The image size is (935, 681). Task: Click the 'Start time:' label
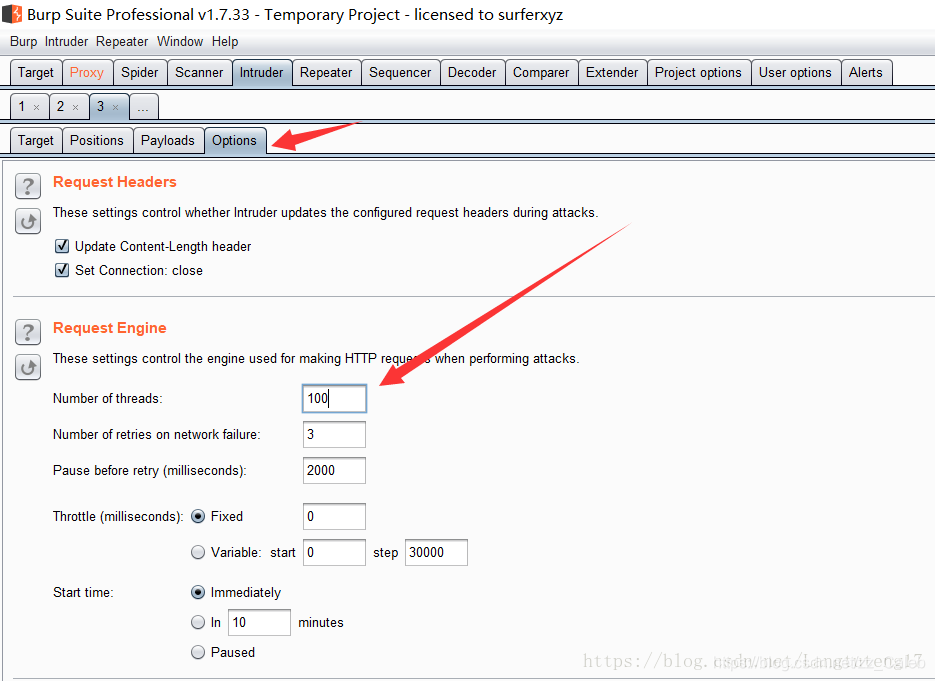coord(83,592)
